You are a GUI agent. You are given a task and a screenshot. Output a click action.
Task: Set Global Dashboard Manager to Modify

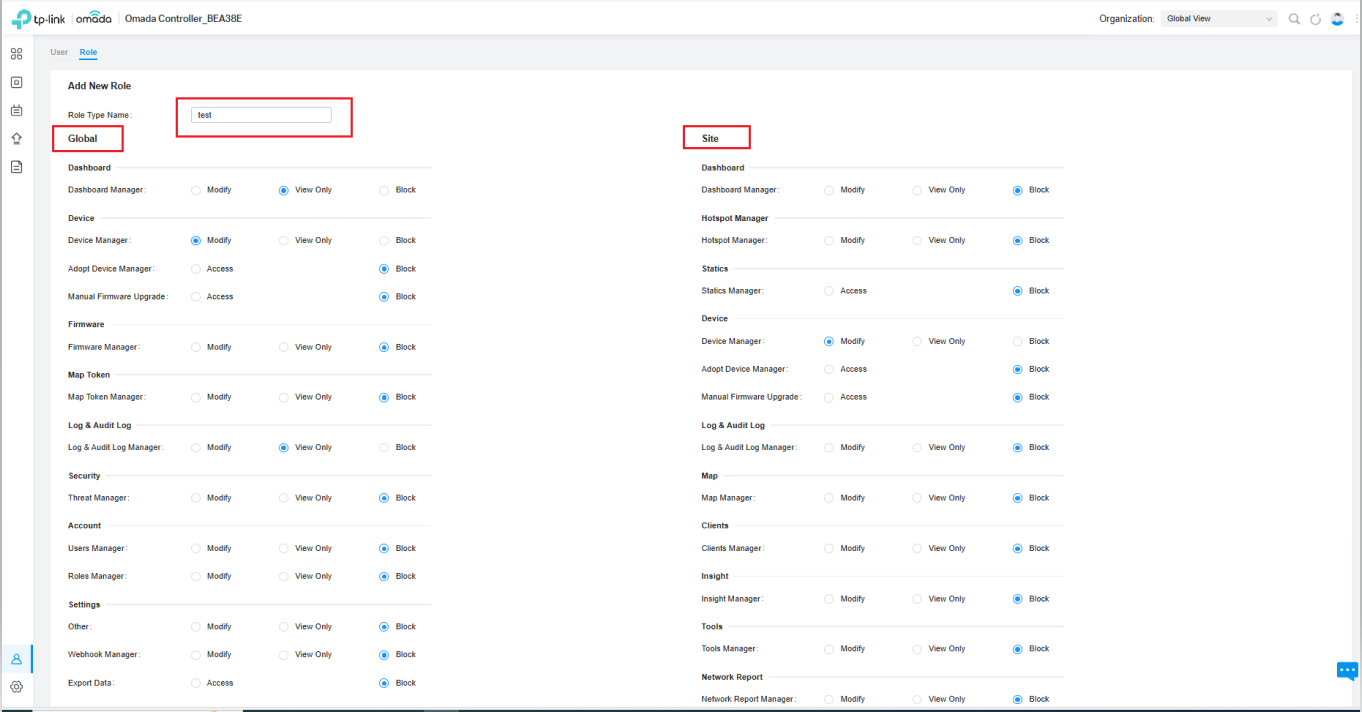pos(195,190)
